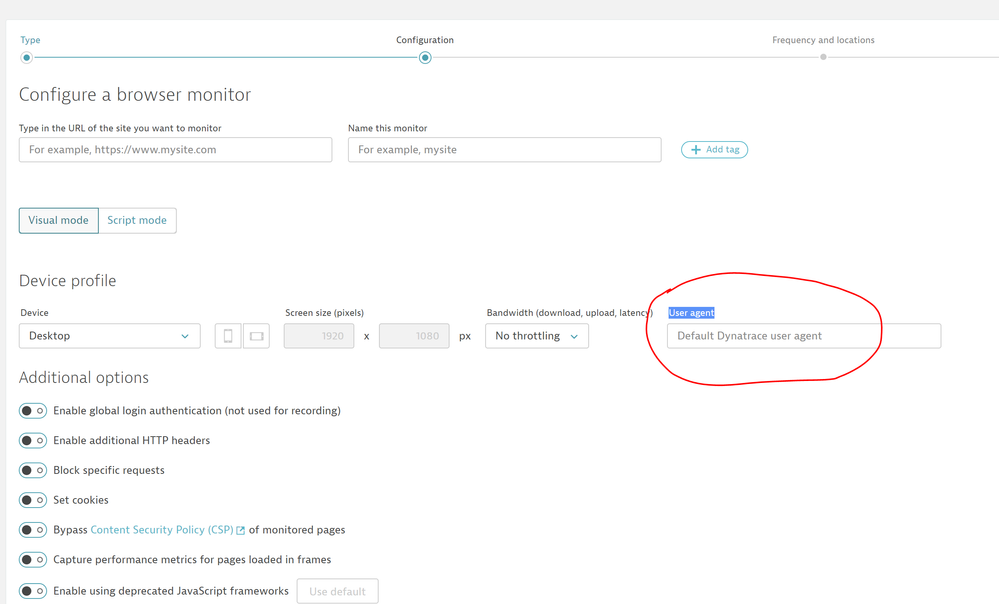Click the URL to monitor field
Viewport: 999px width, 604px height.
tap(175, 150)
